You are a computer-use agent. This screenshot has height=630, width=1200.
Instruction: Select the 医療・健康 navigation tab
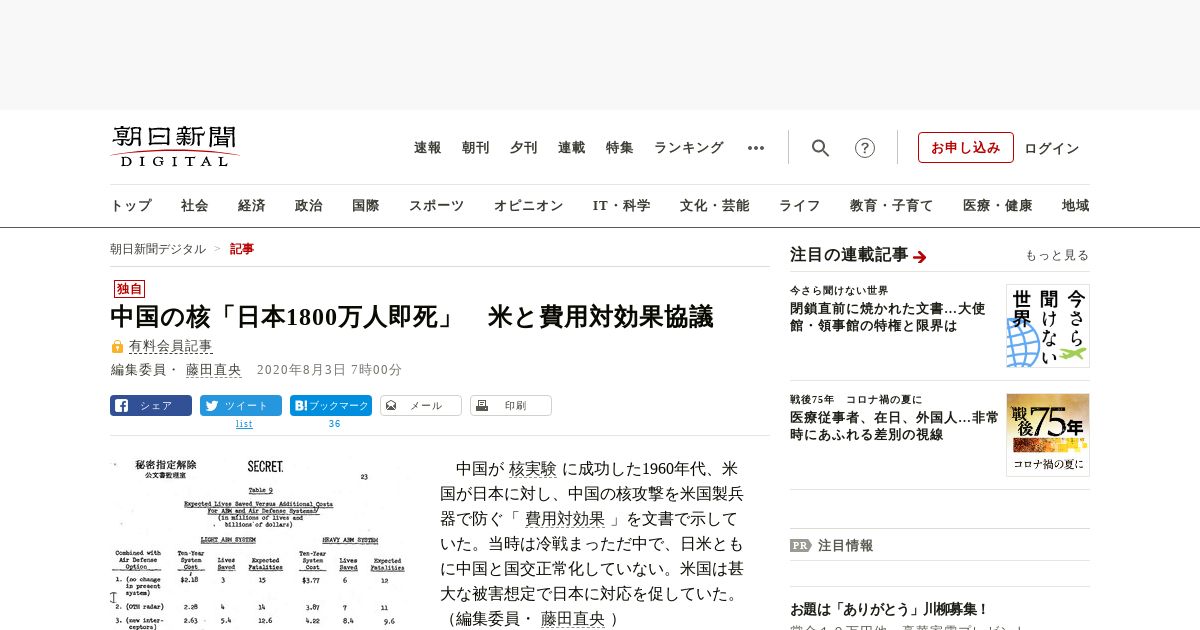pyautogui.click(x=998, y=206)
